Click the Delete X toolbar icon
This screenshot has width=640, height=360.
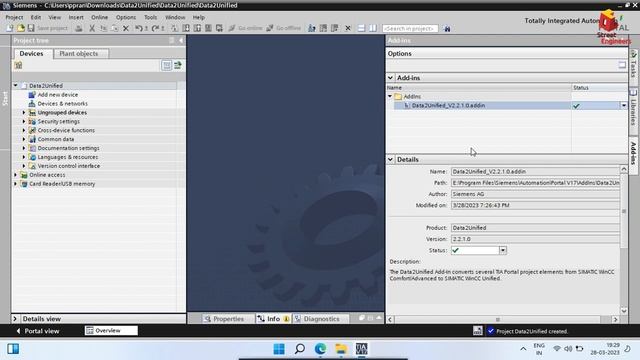pyautogui.click(x=126, y=28)
